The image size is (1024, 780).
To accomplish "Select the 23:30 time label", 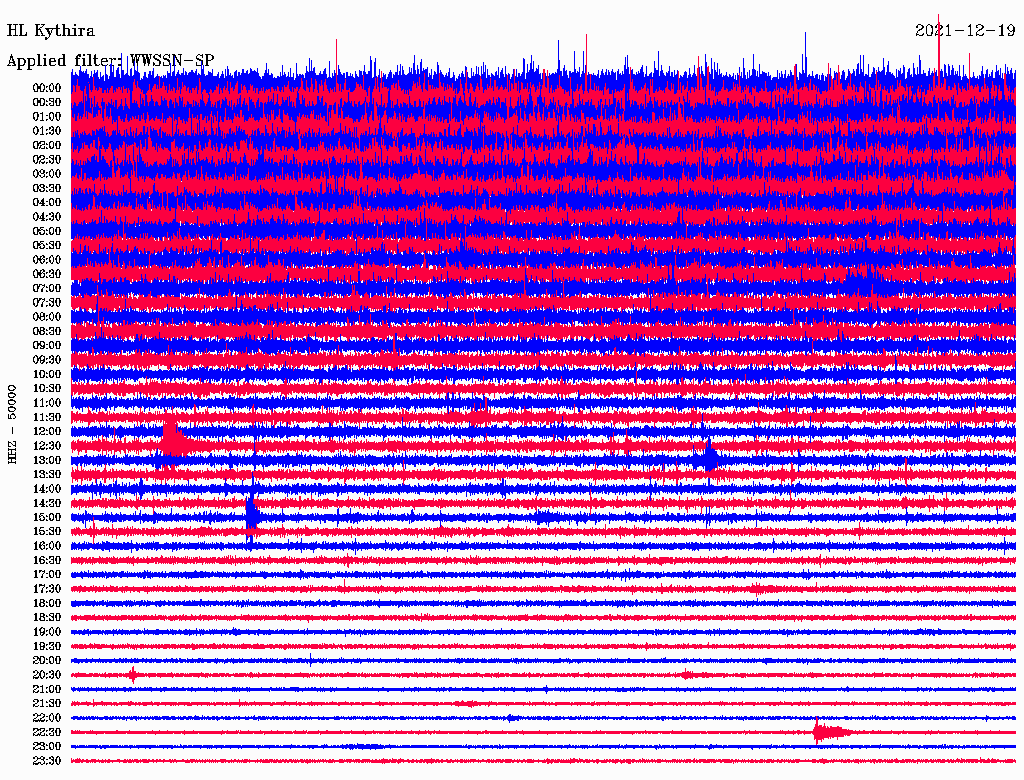I will (x=47, y=761).
